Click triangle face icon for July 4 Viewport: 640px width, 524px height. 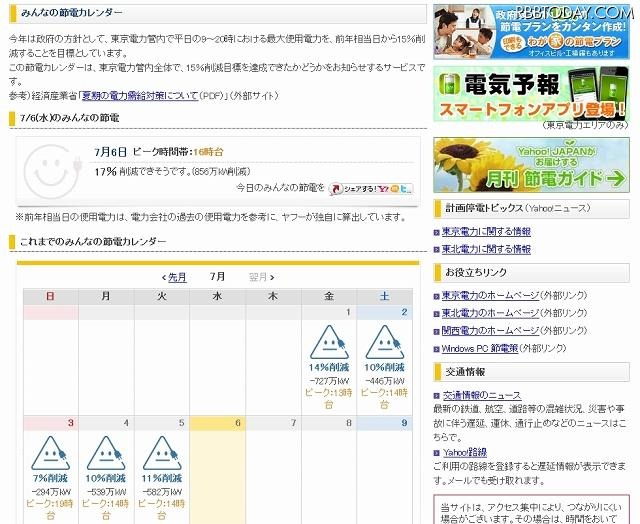coord(106,453)
